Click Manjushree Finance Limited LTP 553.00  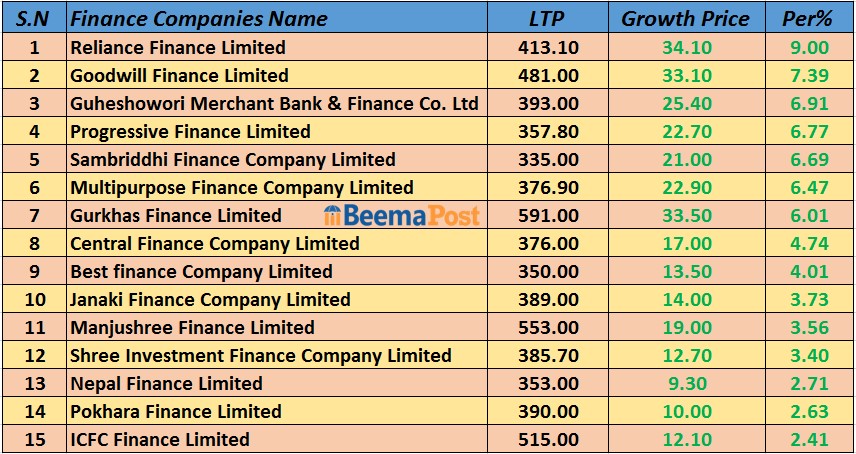point(549,327)
